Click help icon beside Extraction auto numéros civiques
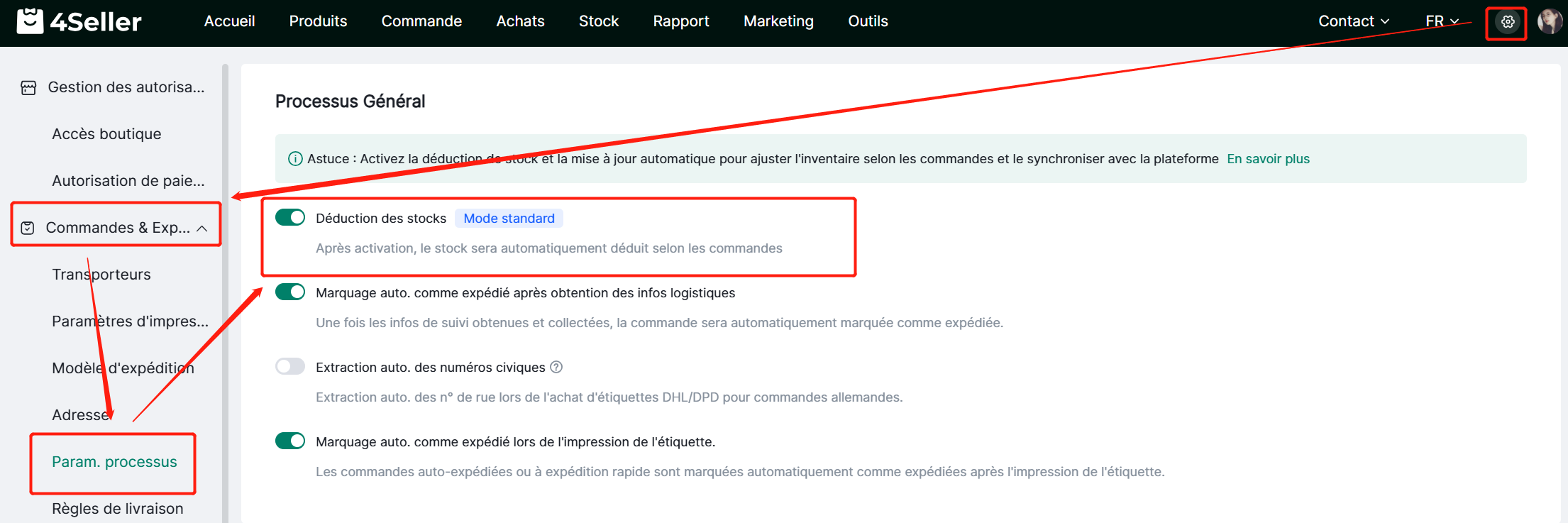 pos(556,367)
